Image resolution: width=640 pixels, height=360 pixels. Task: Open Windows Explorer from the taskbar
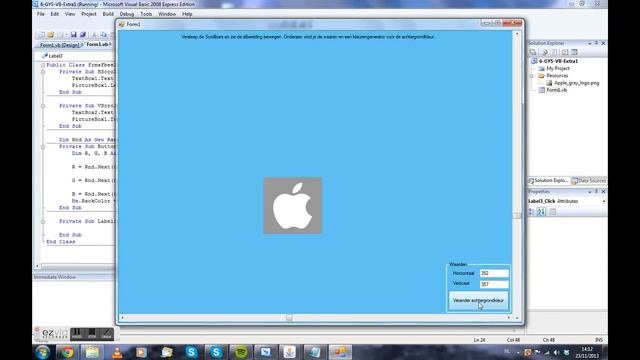[x=92, y=352]
